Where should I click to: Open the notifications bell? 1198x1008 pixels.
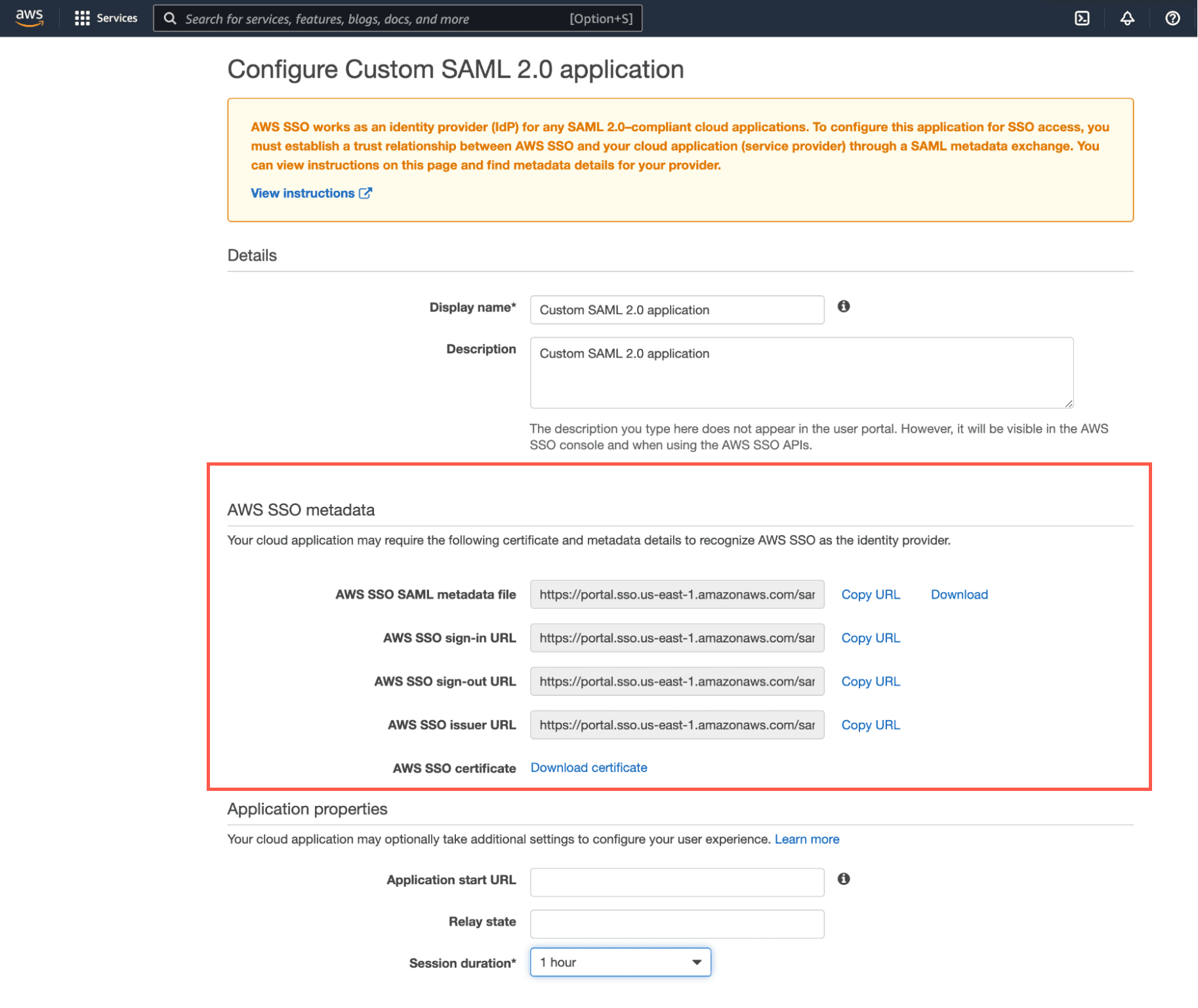click(1126, 18)
